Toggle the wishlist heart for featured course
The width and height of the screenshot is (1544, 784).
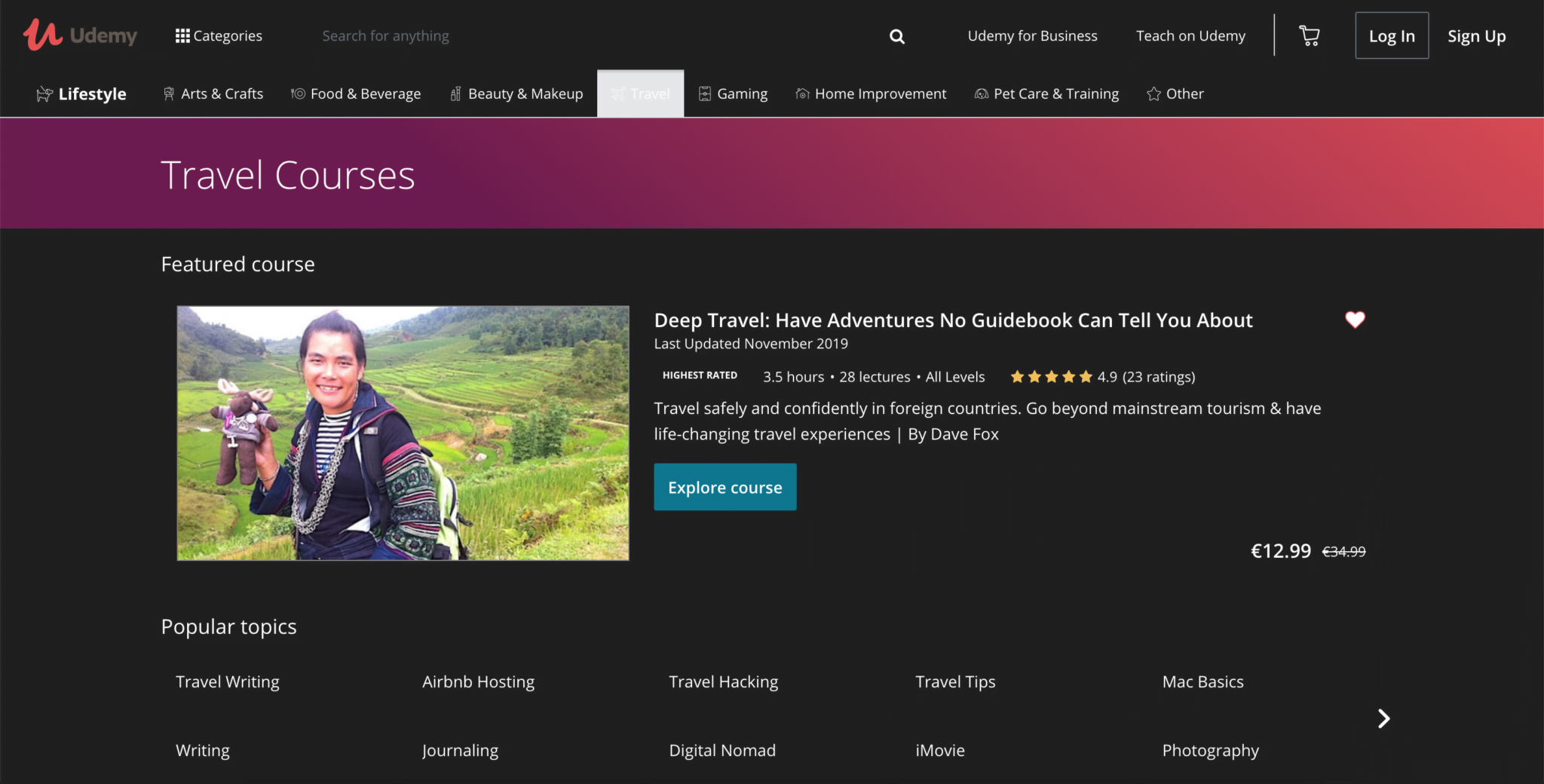click(x=1355, y=320)
